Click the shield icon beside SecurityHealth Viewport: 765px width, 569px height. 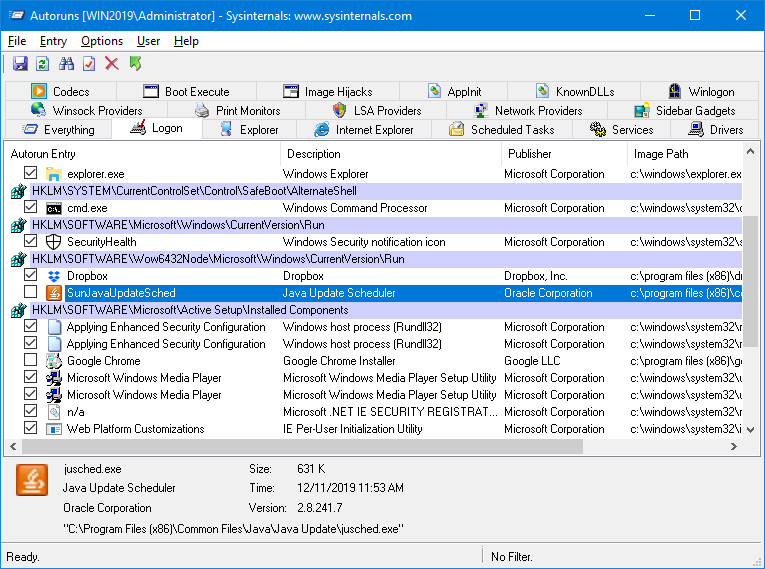point(53,242)
